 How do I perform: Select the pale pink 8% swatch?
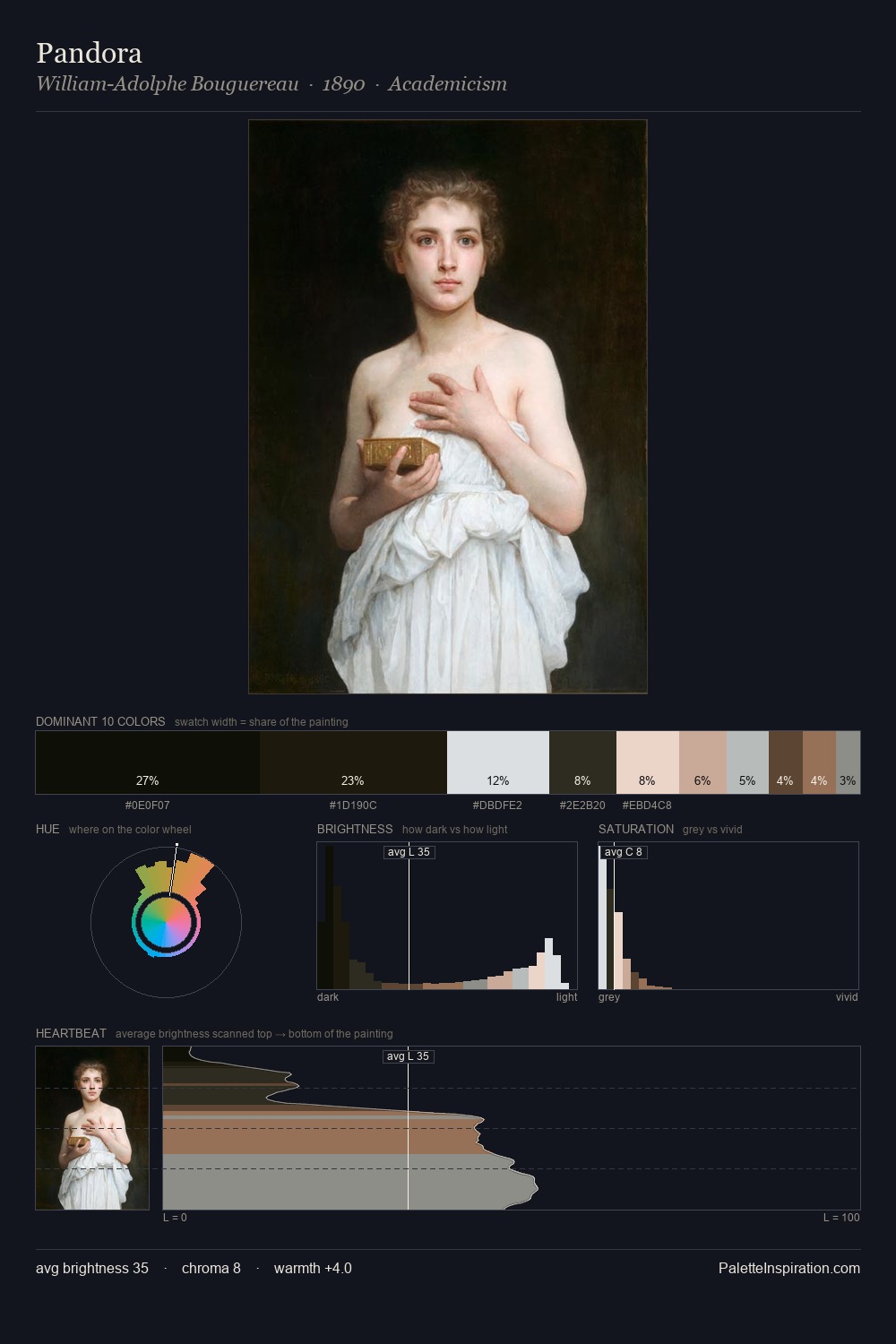coord(648,762)
